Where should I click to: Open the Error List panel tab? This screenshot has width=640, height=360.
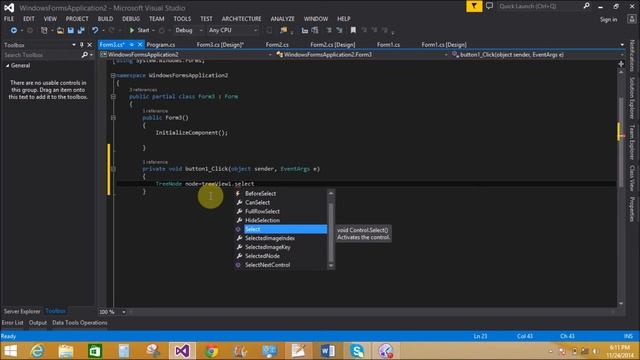[13, 323]
